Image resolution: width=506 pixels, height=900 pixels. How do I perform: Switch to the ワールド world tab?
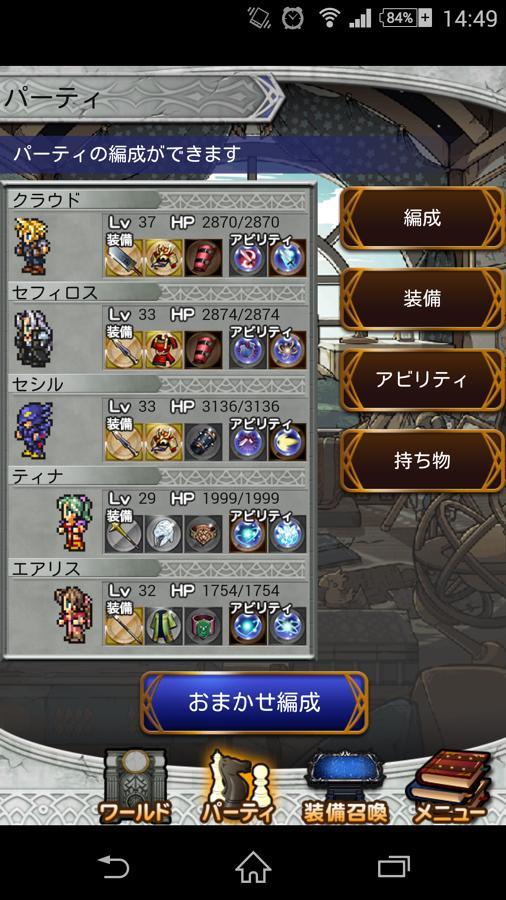point(135,786)
